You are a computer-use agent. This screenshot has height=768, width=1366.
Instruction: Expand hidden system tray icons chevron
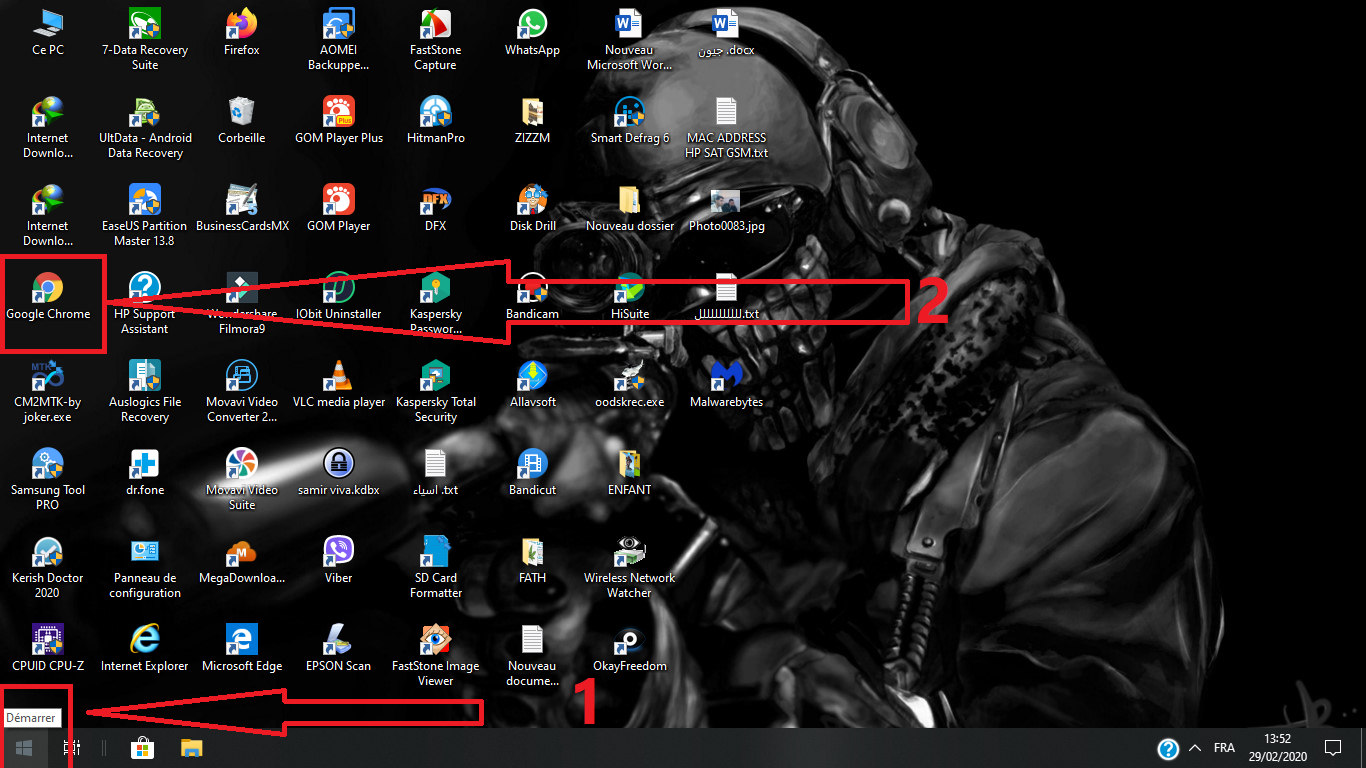tap(1195, 747)
